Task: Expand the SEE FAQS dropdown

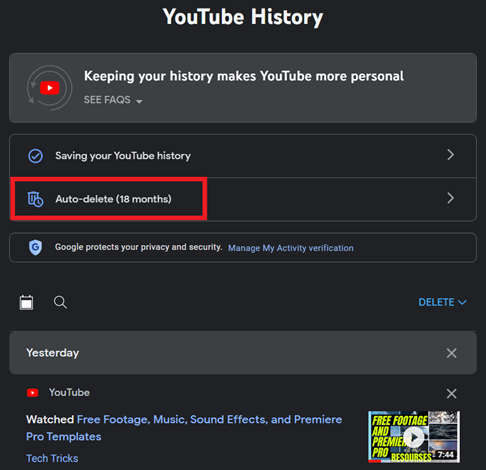Action: tap(113, 100)
